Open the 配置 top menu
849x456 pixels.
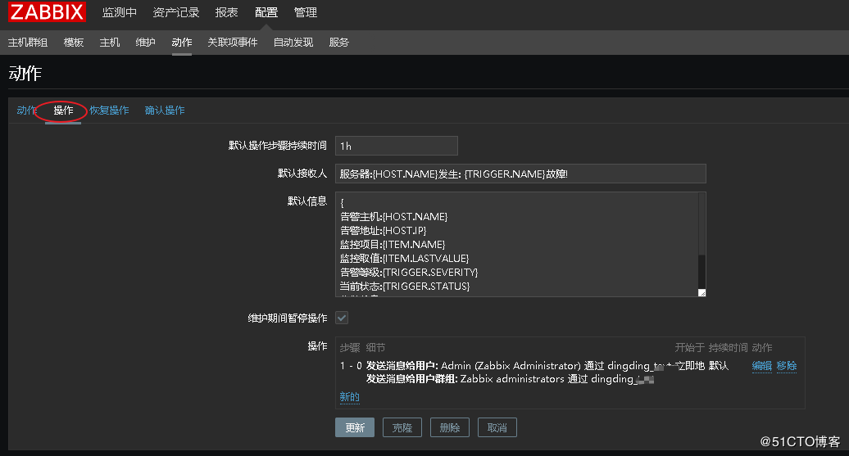click(x=266, y=12)
